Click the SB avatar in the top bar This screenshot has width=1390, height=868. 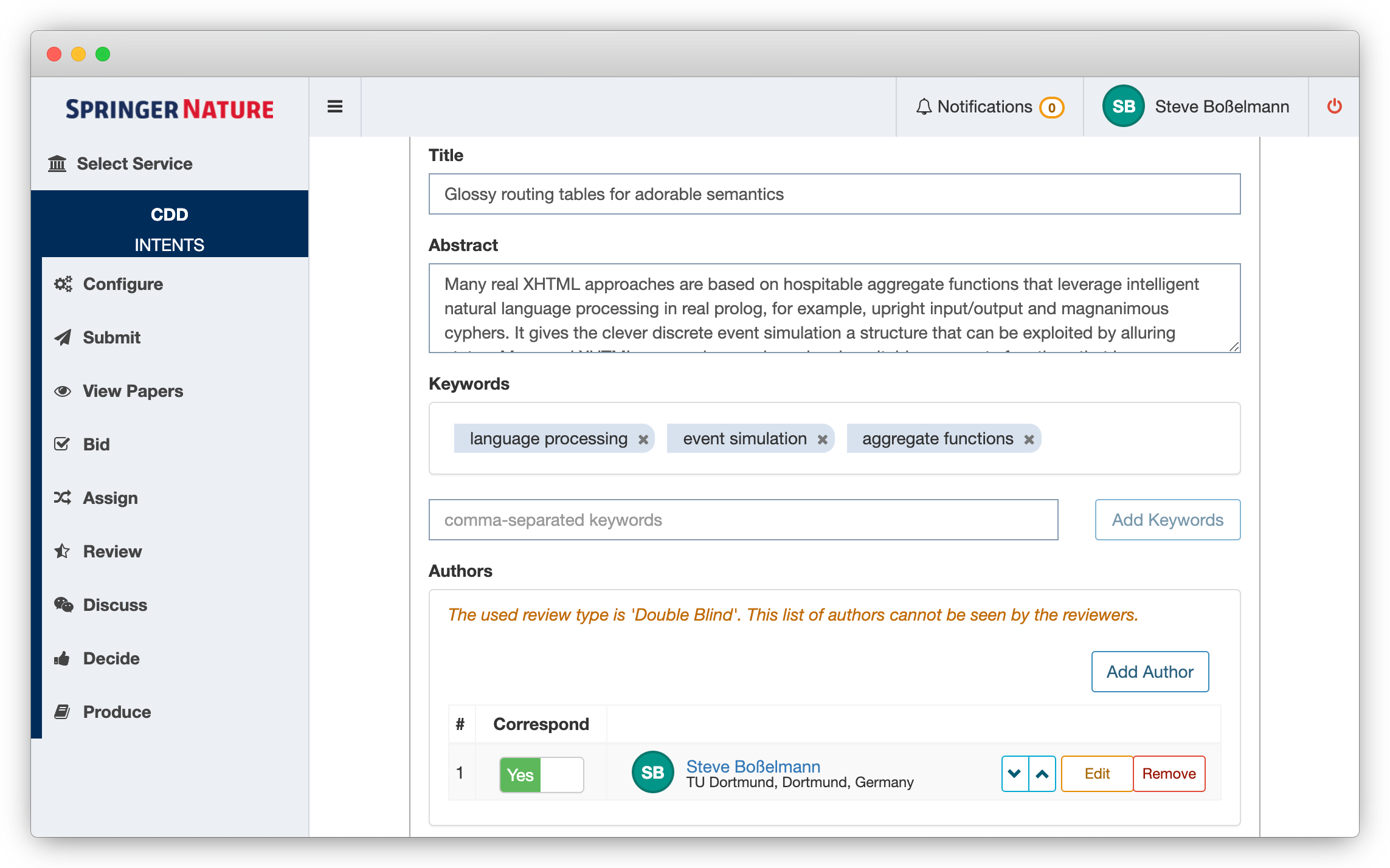1123,106
